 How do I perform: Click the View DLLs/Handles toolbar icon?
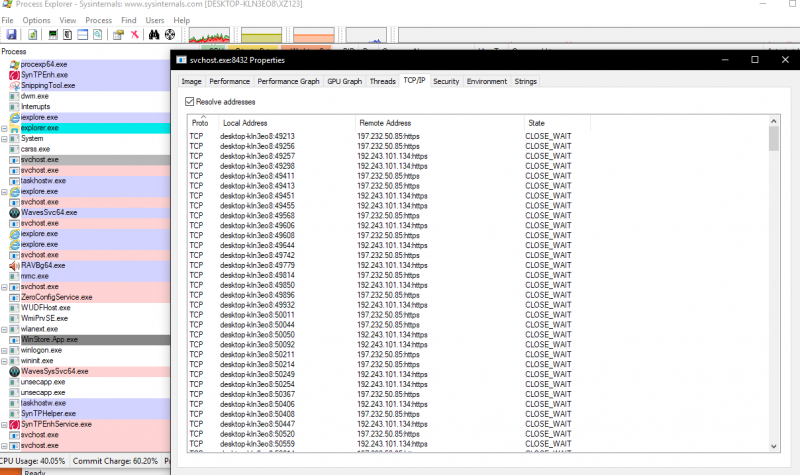pyautogui.click(x=97, y=35)
